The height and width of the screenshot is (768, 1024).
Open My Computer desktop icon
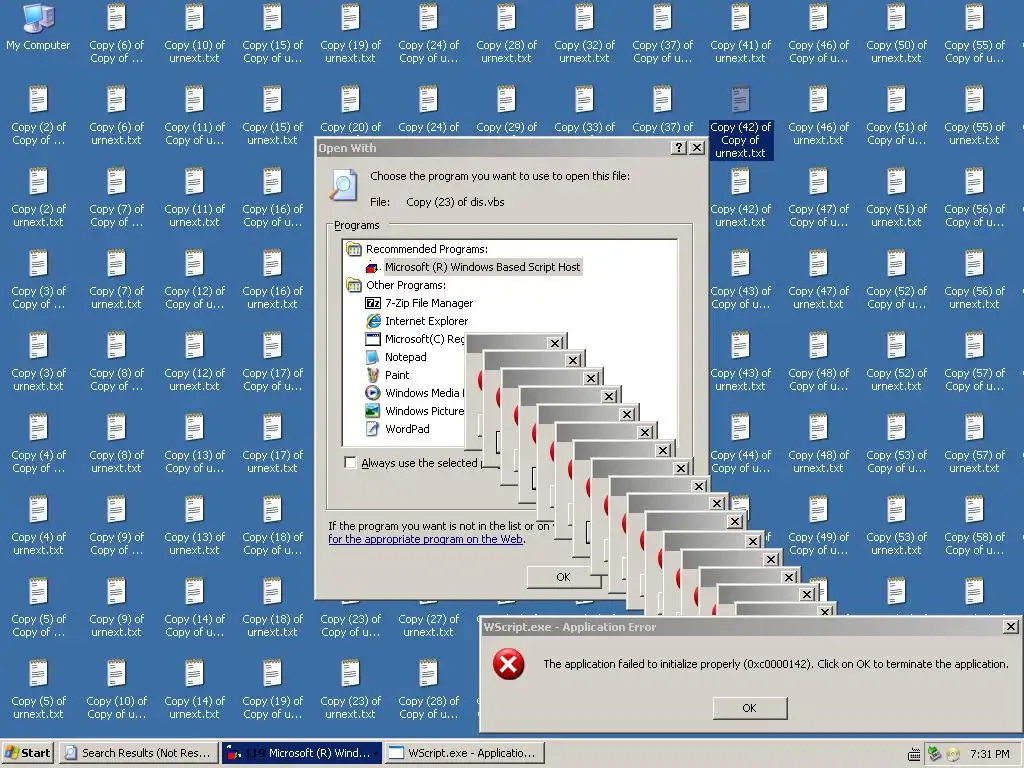pyautogui.click(x=38, y=28)
